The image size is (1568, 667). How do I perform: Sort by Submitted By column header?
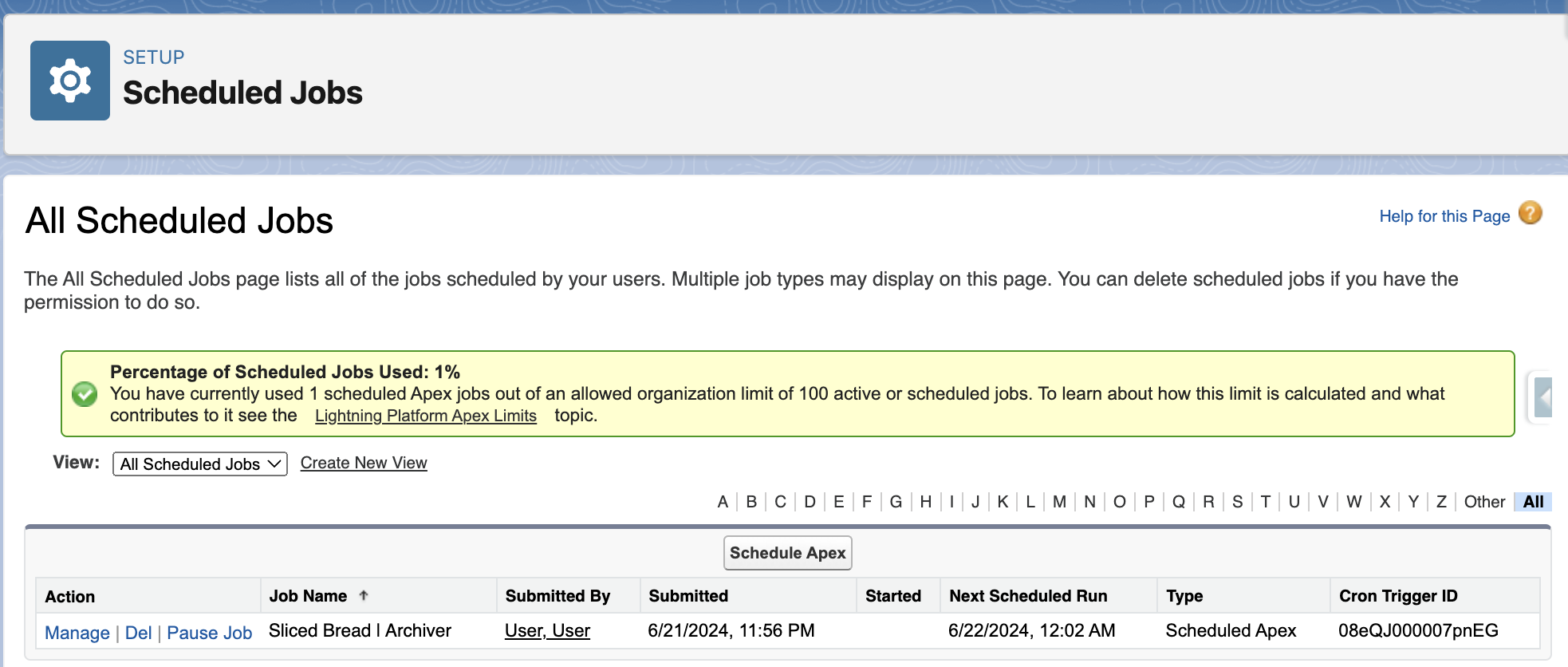click(x=557, y=596)
